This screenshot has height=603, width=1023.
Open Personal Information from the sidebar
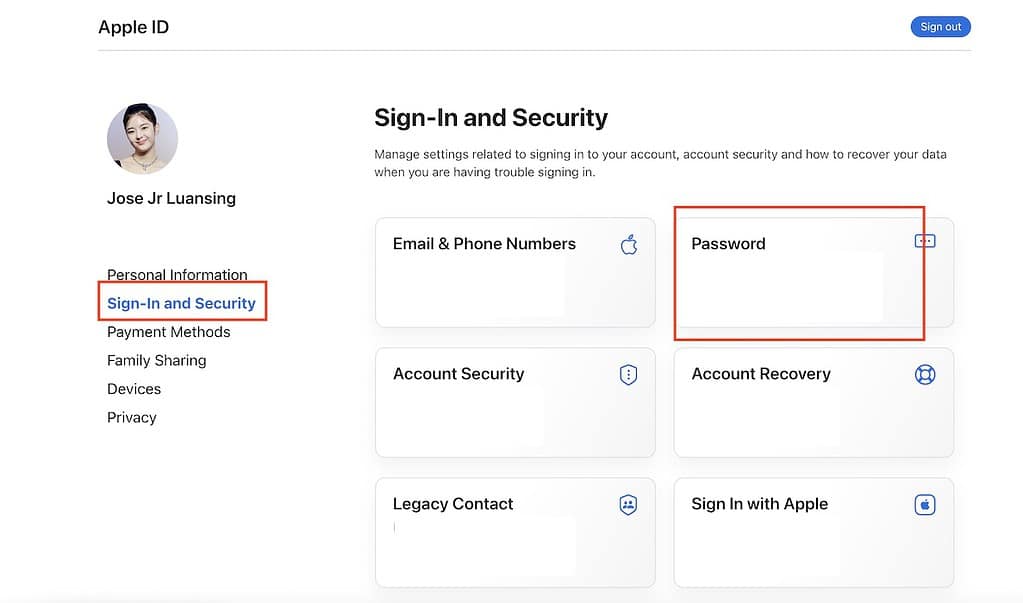177,274
